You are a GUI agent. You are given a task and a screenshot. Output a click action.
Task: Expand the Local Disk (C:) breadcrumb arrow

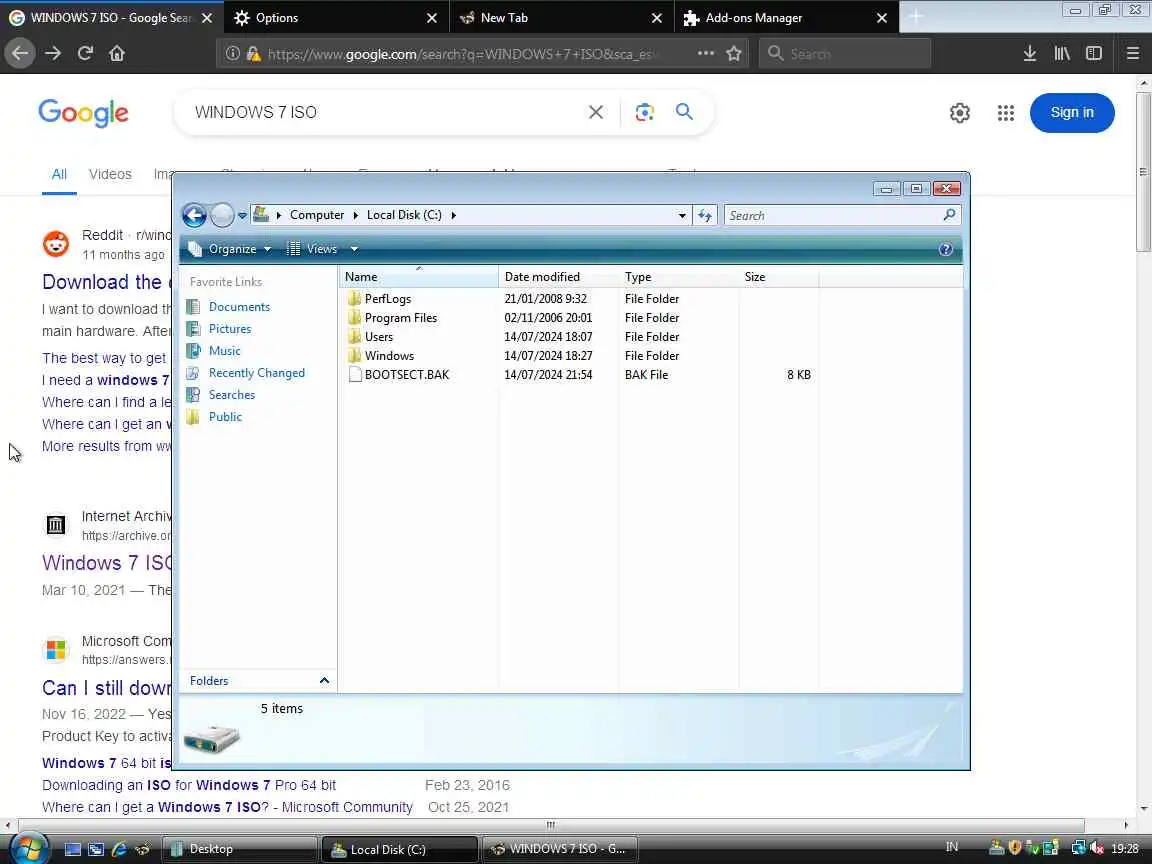coord(453,215)
